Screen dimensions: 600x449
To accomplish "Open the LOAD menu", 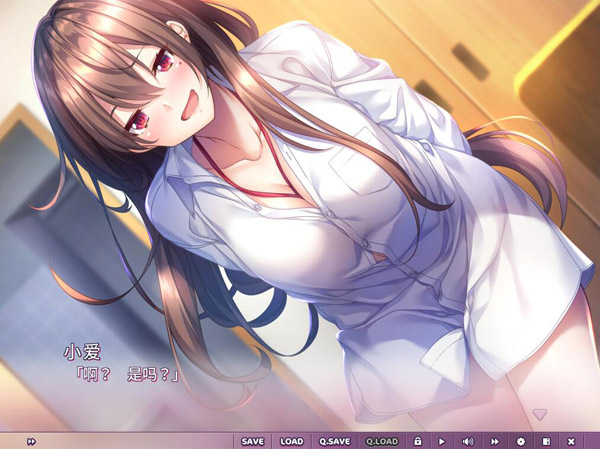I will tap(292, 441).
